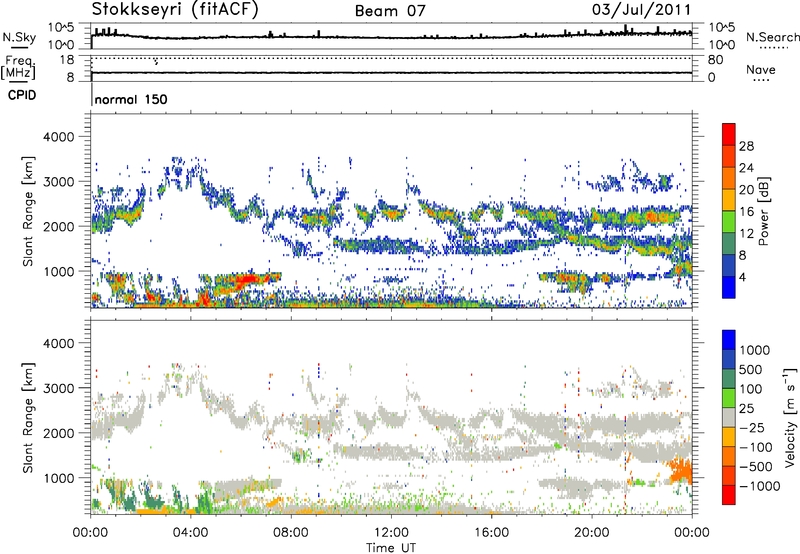Click the blue bottom of the power colorbar

[x=729, y=287]
